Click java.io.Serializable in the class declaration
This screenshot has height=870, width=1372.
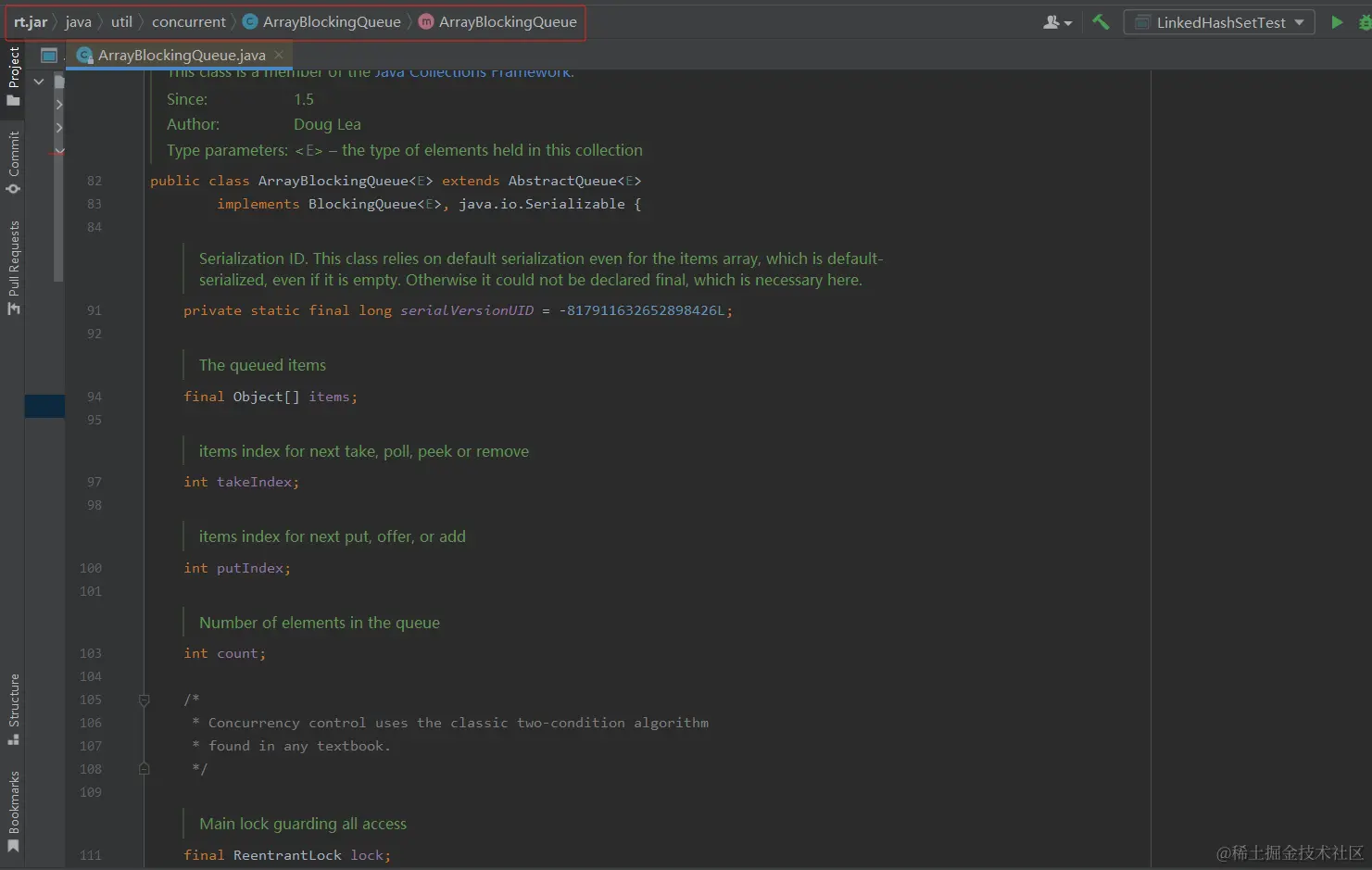[x=542, y=204]
